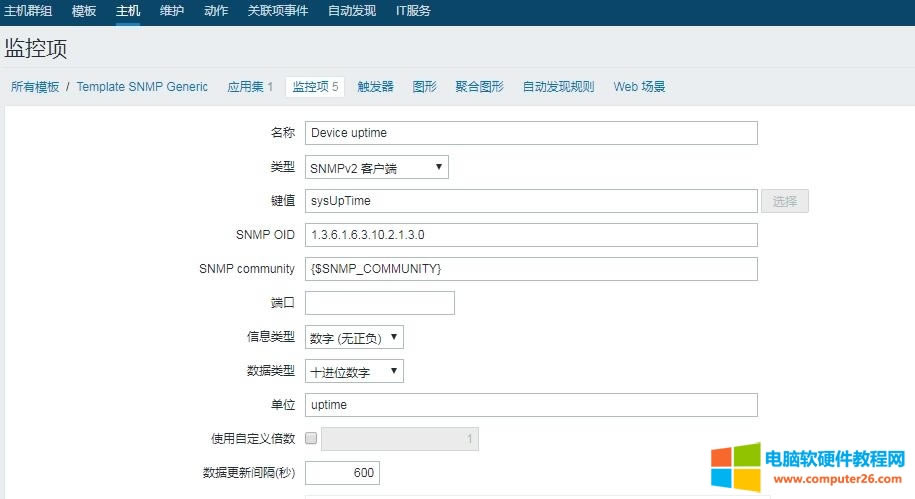Image resolution: width=915 pixels, height=499 pixels.
Task: Open the Template SNMP Generic link
Action: point(142,87)
